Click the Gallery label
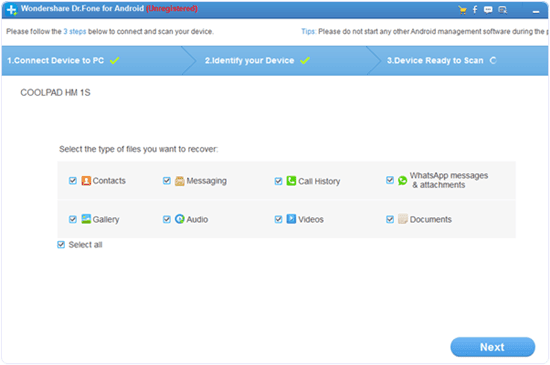This screenshot has height=365, width=550. click(x=106, y=220)
